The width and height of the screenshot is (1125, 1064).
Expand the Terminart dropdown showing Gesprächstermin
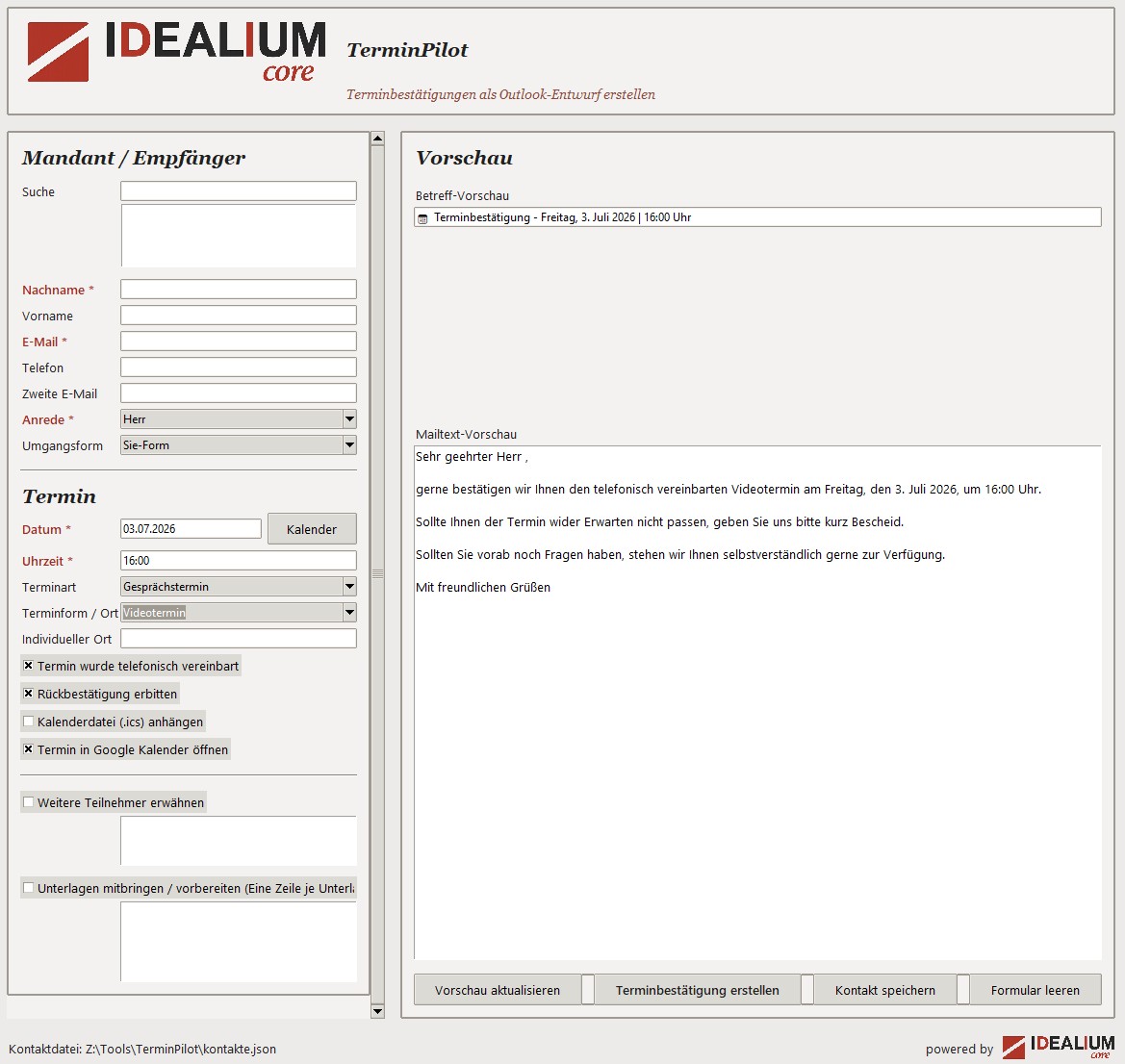[x=239, y=586]
